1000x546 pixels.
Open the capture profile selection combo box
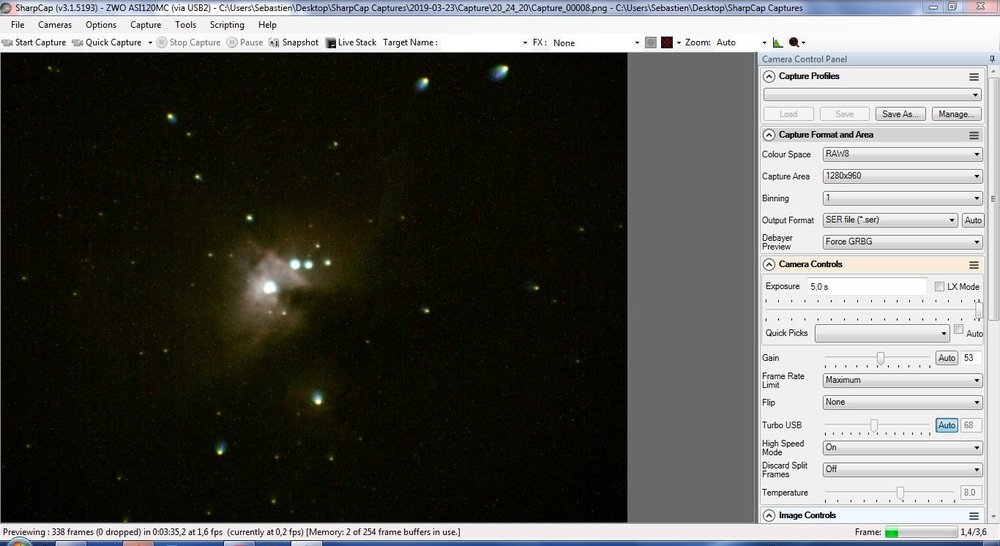[872, 94]
